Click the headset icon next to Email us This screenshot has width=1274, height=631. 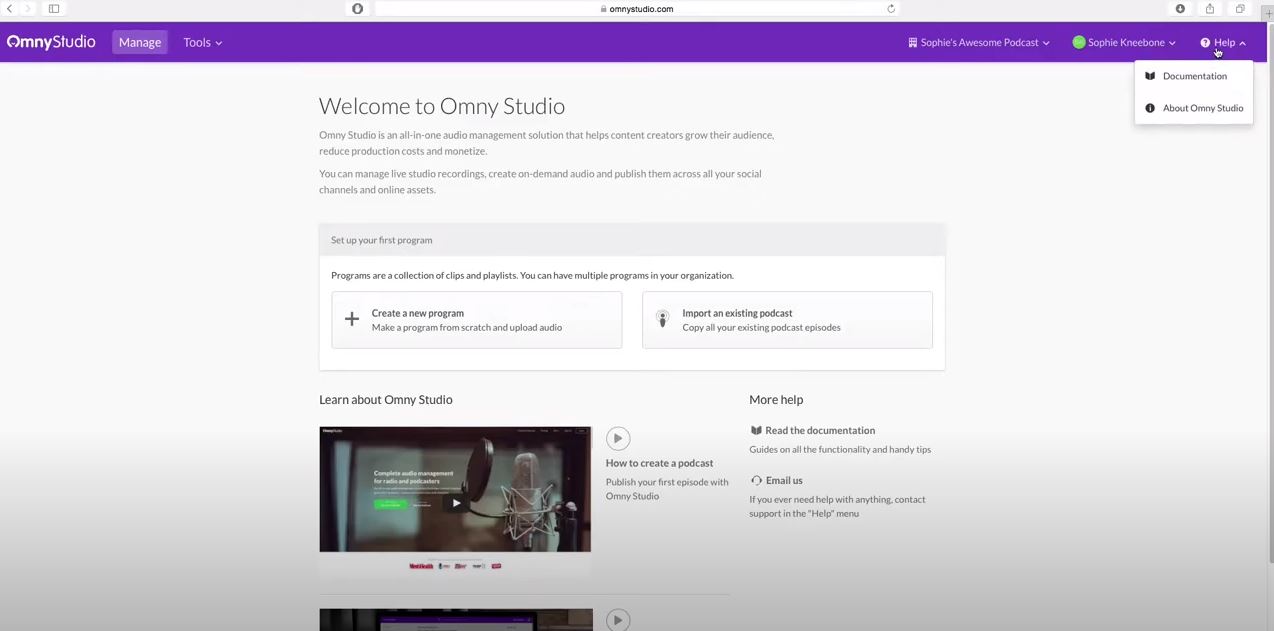[756, 481]
